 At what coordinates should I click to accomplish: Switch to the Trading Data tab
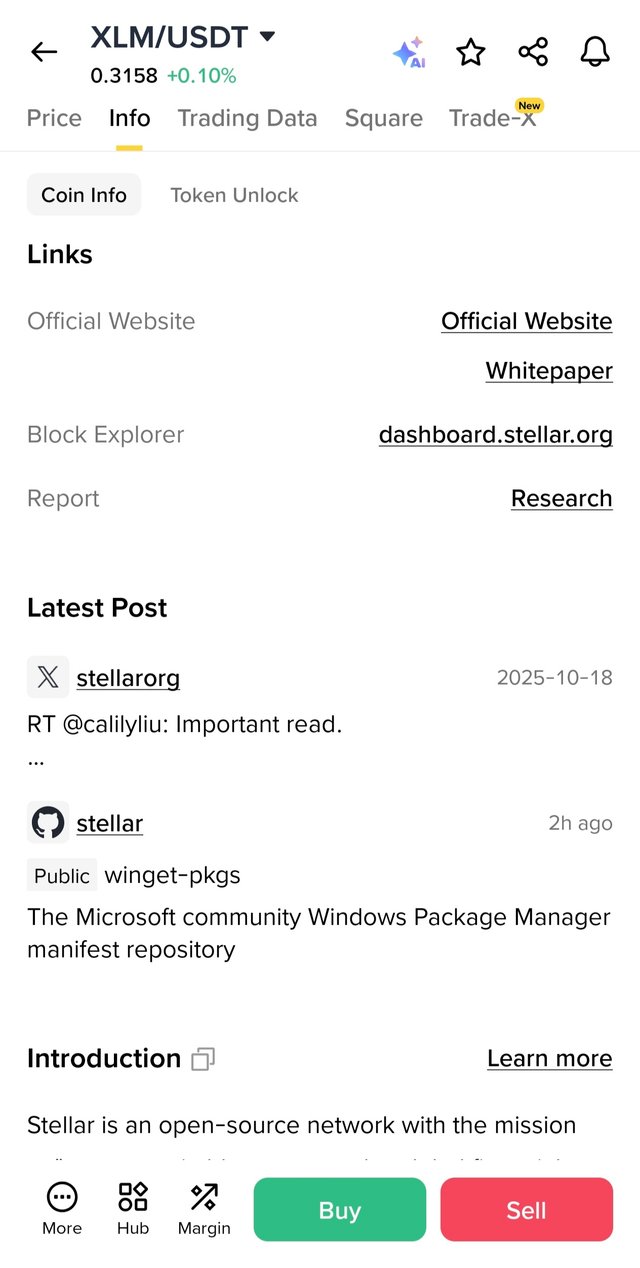coord(247,118)
